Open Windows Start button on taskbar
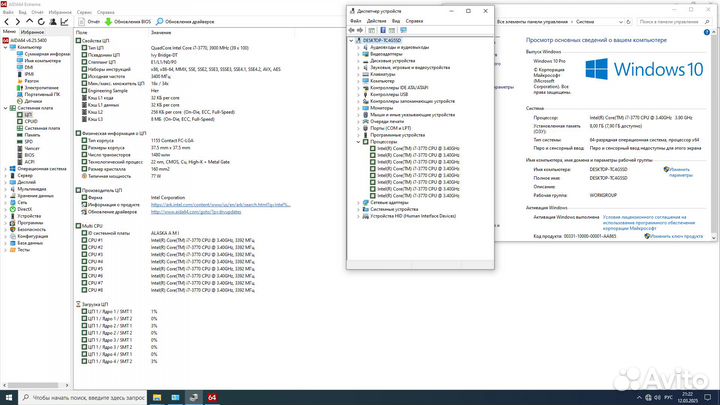 (x=9, y=397)
